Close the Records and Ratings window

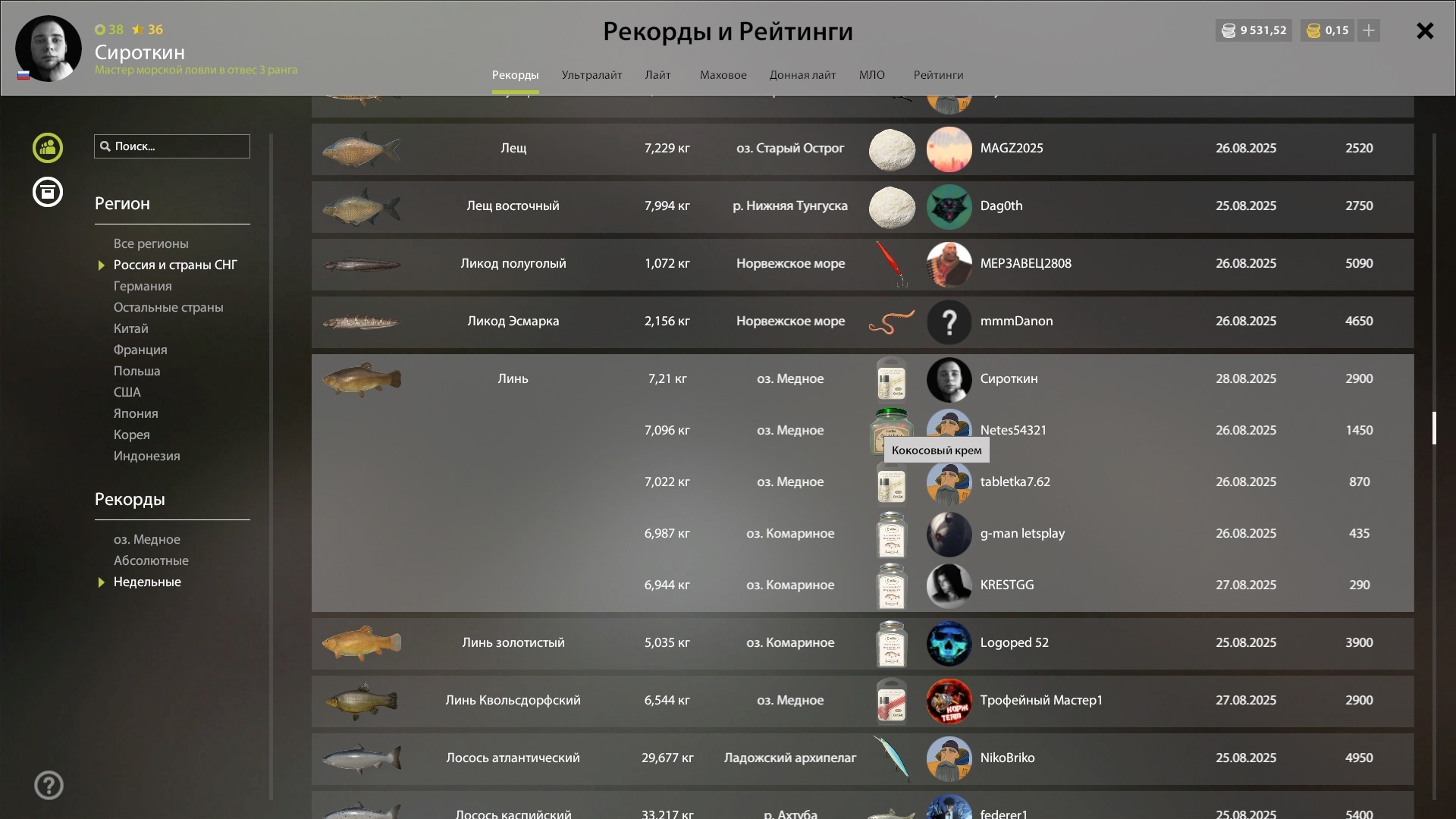1425,30
